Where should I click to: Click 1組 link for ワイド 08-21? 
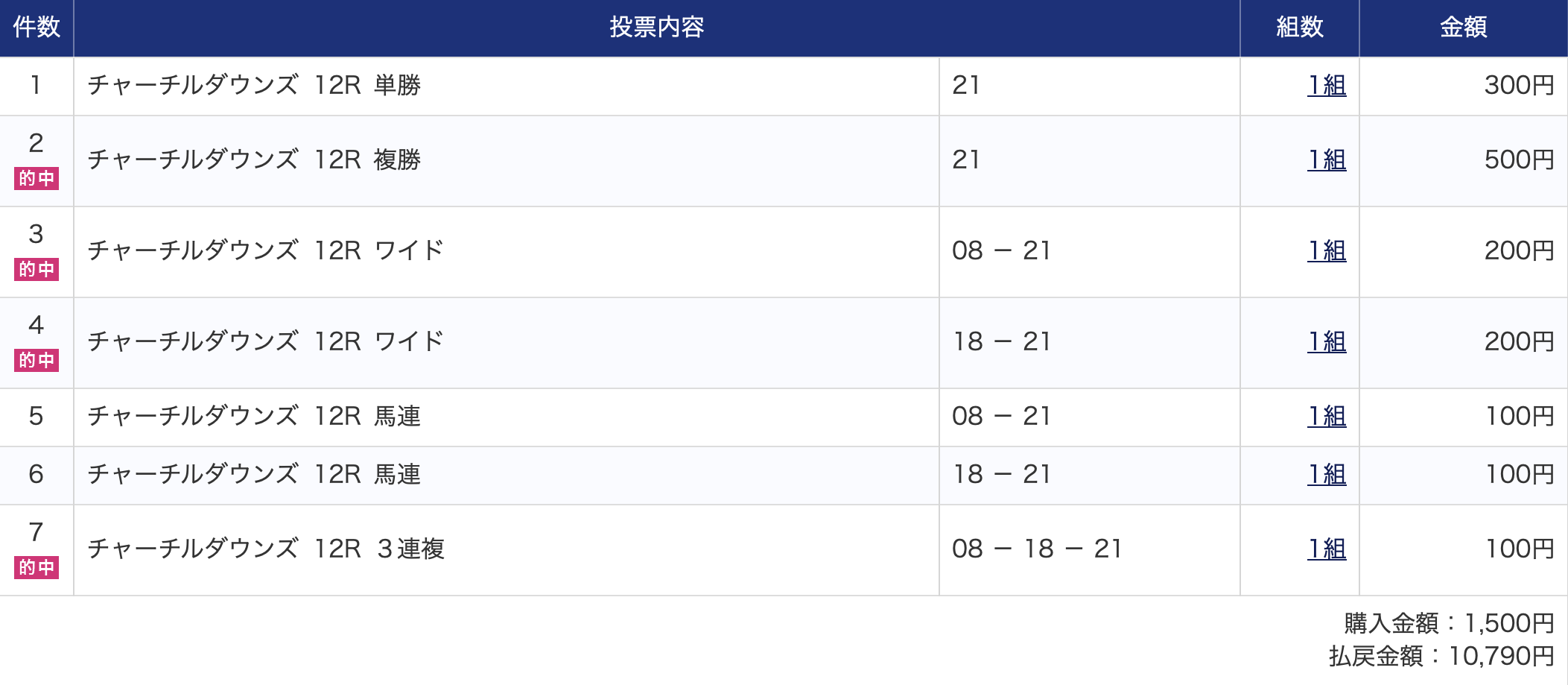1327,251
